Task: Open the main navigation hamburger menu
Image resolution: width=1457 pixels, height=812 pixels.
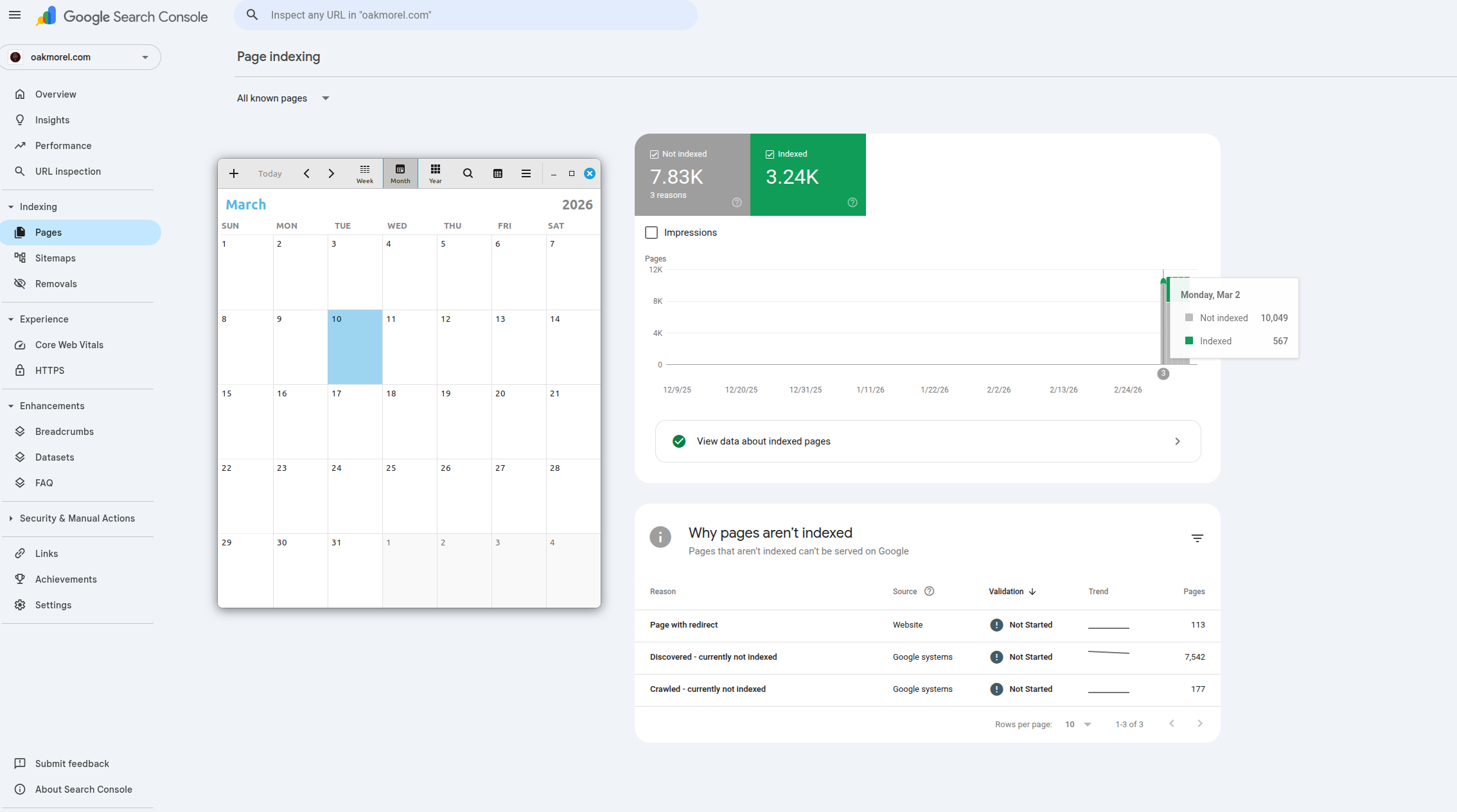Action: (x=15, y=15)
